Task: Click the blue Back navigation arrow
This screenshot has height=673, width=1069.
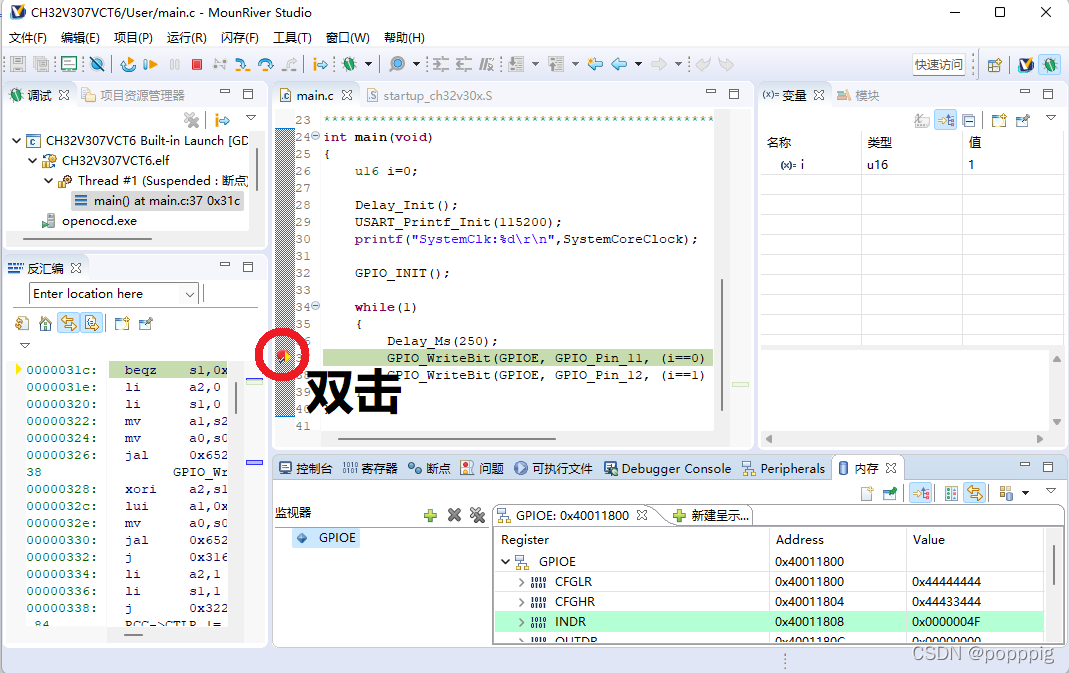Action: pyautogui.click(x=620, y=64)
